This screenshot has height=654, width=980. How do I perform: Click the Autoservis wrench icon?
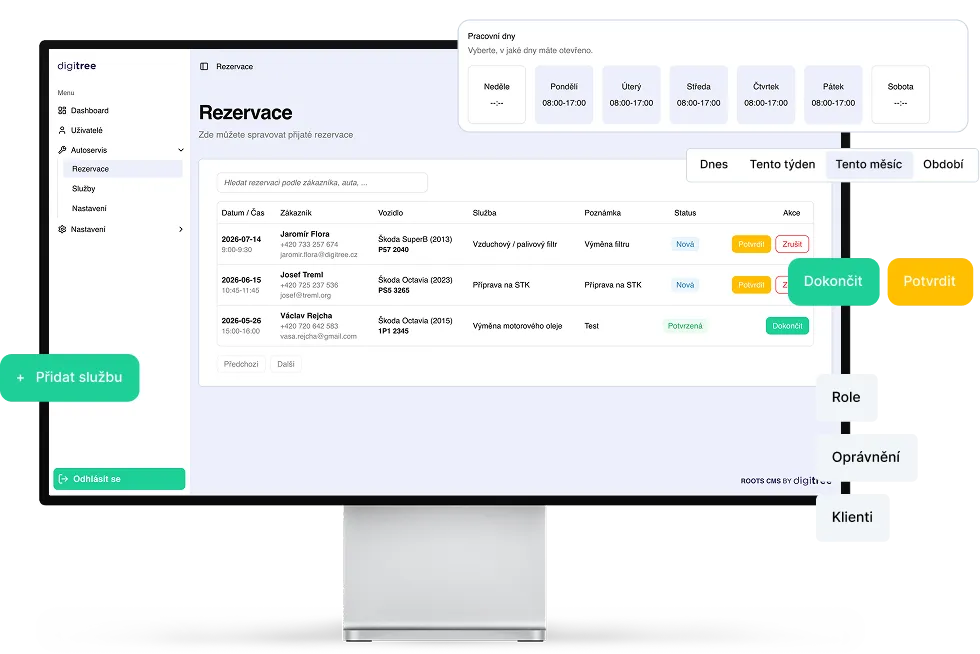click(x=62, y=150)
